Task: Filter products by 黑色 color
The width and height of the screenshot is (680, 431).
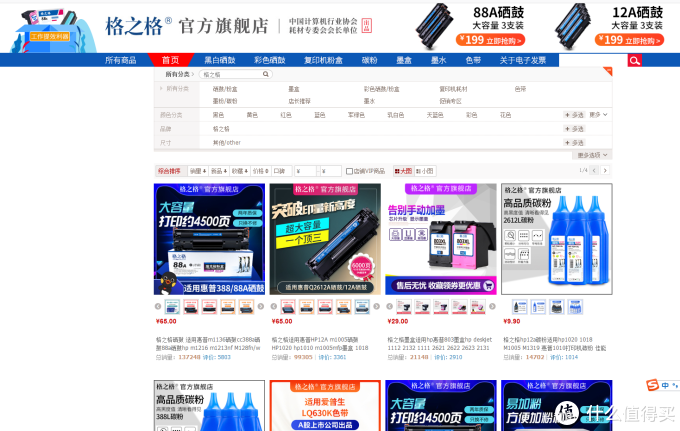Action: (218, 115)
